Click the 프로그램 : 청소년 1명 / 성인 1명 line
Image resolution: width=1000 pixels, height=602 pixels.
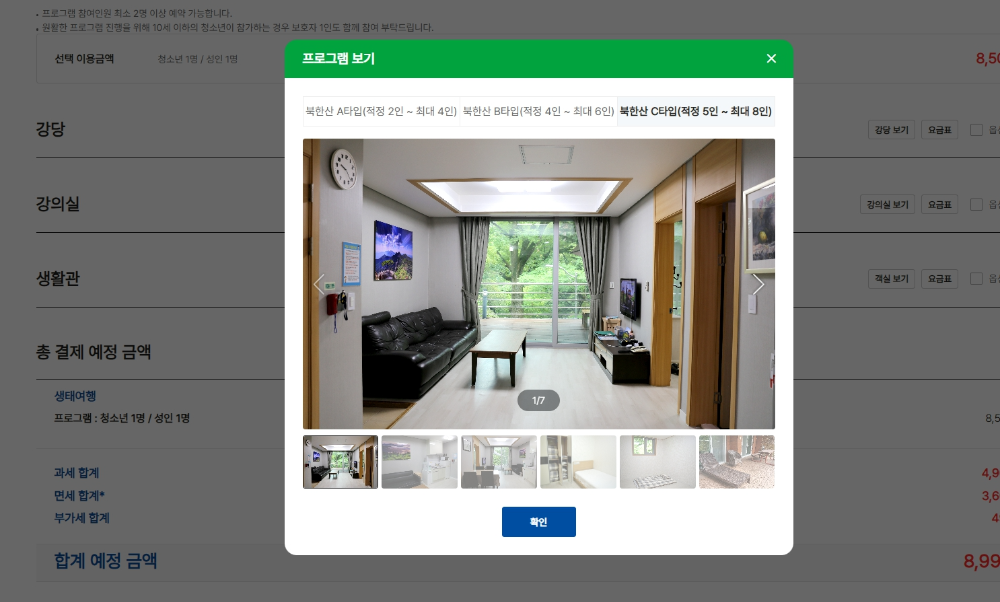click(122, 418)
